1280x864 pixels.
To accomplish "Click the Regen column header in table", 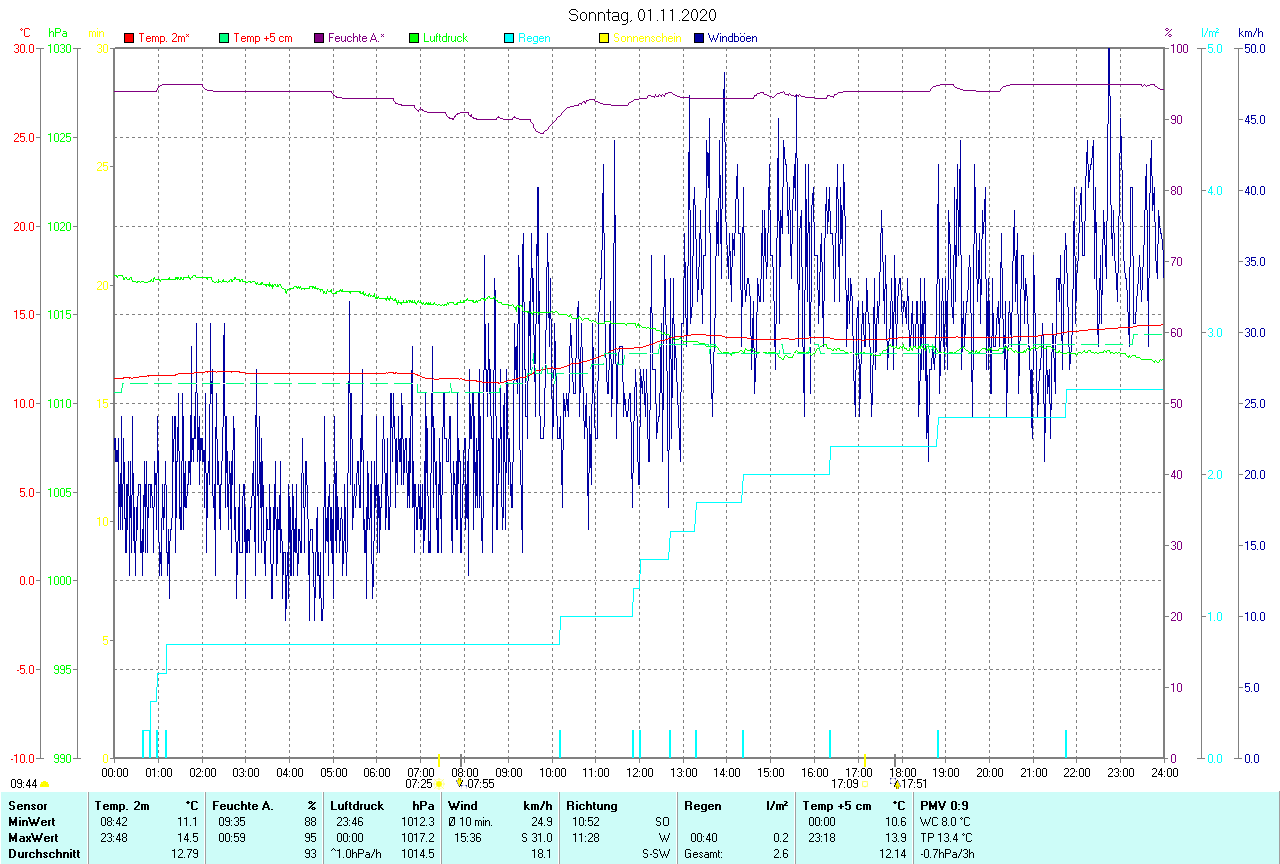I will [703, 806].
